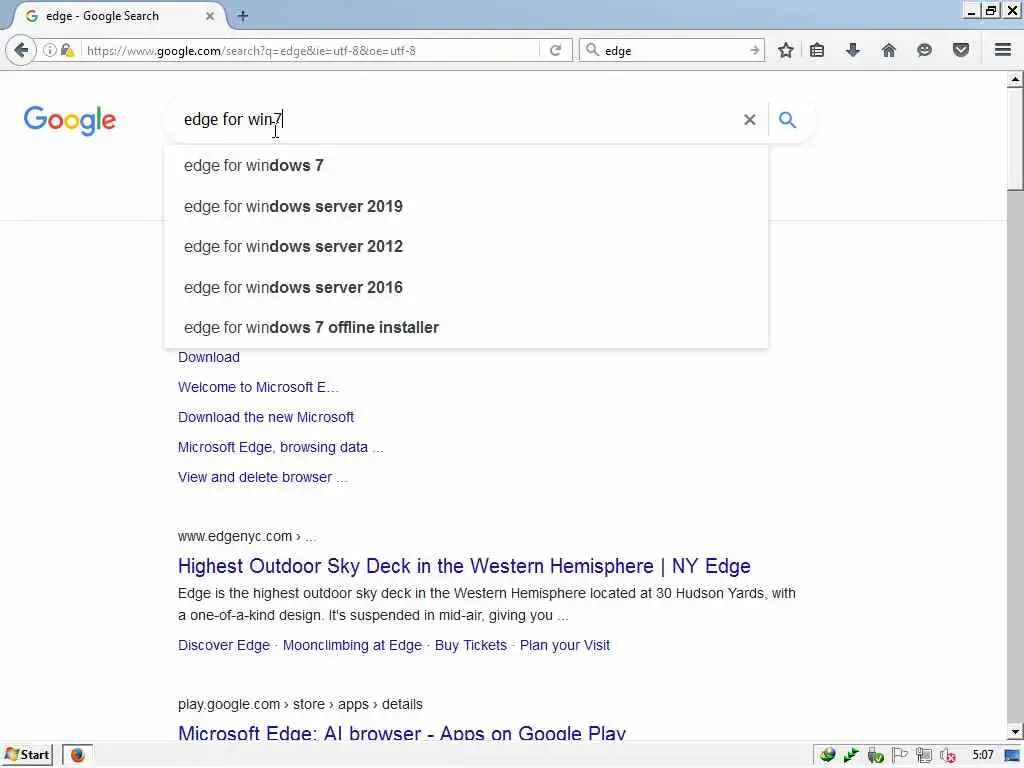Submit Firefox search box with the arrow icon
Image resolution: width=1024 pixels, height=768 pixels.
click(754, 50)
